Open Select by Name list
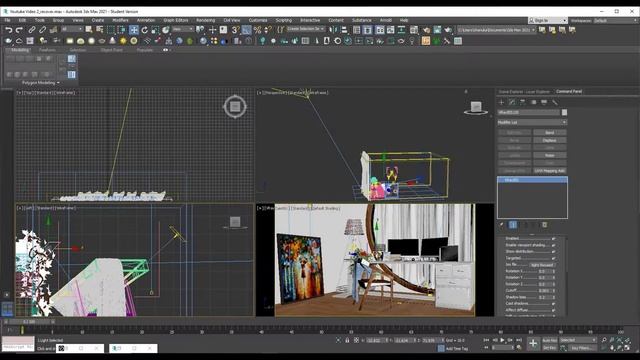The image size is (640, 360). tap(100, 30)
